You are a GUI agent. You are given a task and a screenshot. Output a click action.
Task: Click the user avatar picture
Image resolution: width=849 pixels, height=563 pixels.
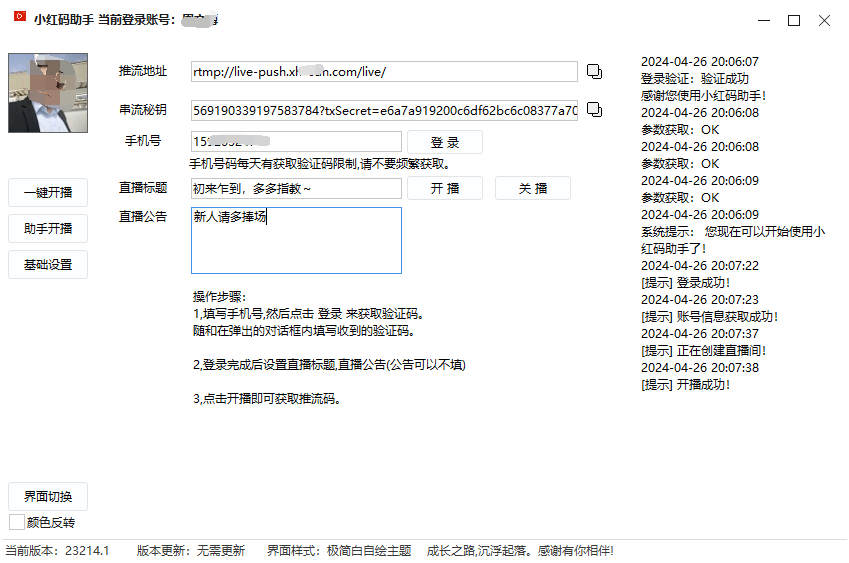(x=48, y=92)
